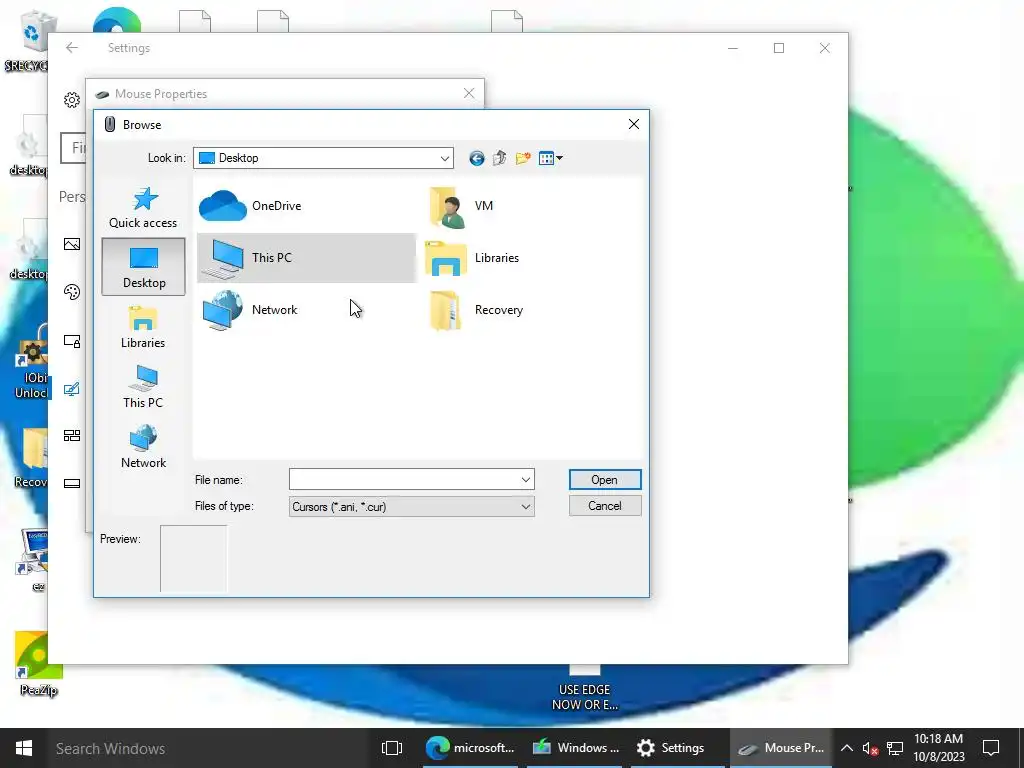Select Libraries in the places bar

[143, 327]
